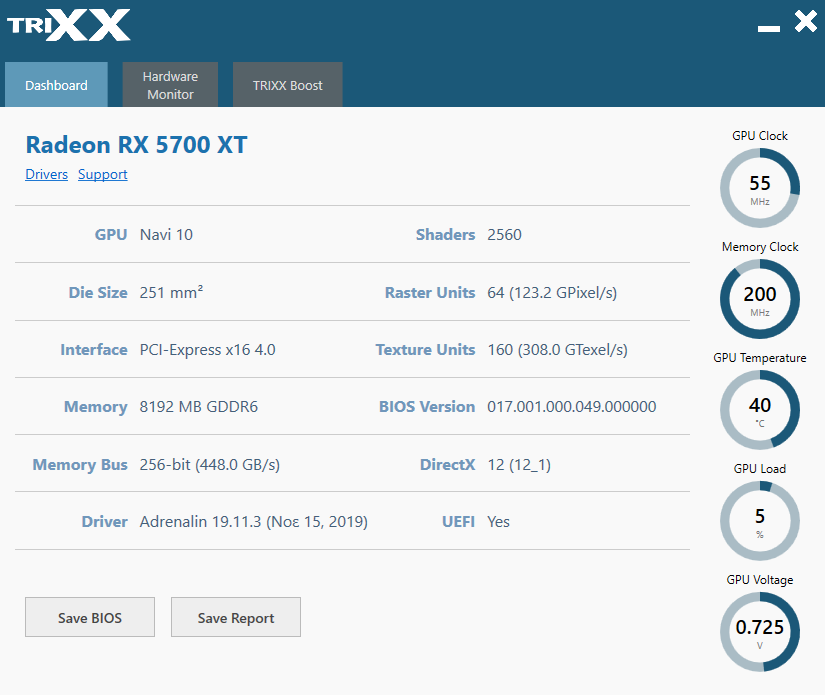Click the Memory Clock gauge showing 200 MHz

point(760,299)
